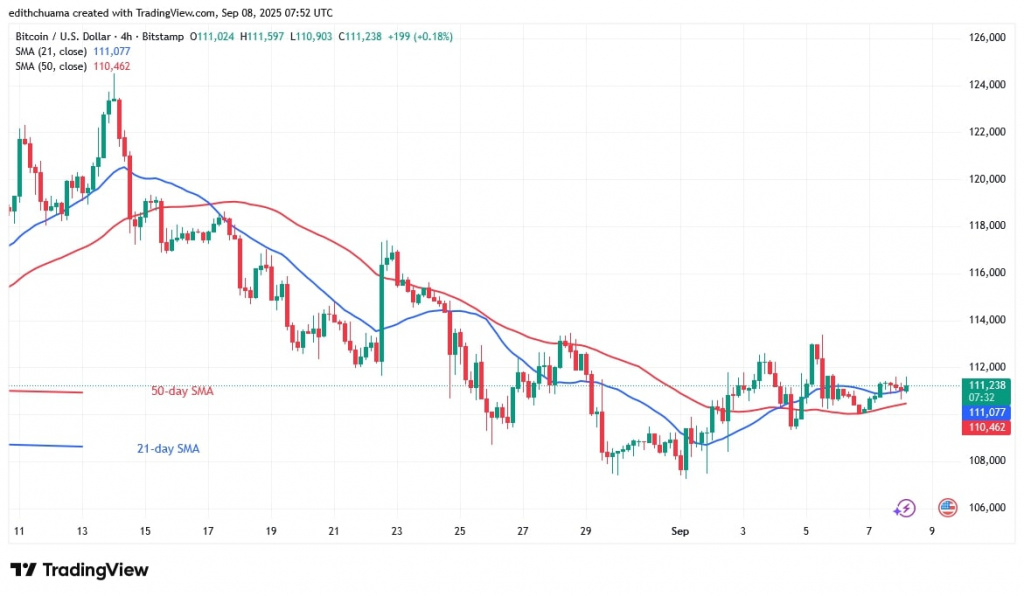
Task: Click the 21-day SMA text annotation
Action: tap(168, 449)
